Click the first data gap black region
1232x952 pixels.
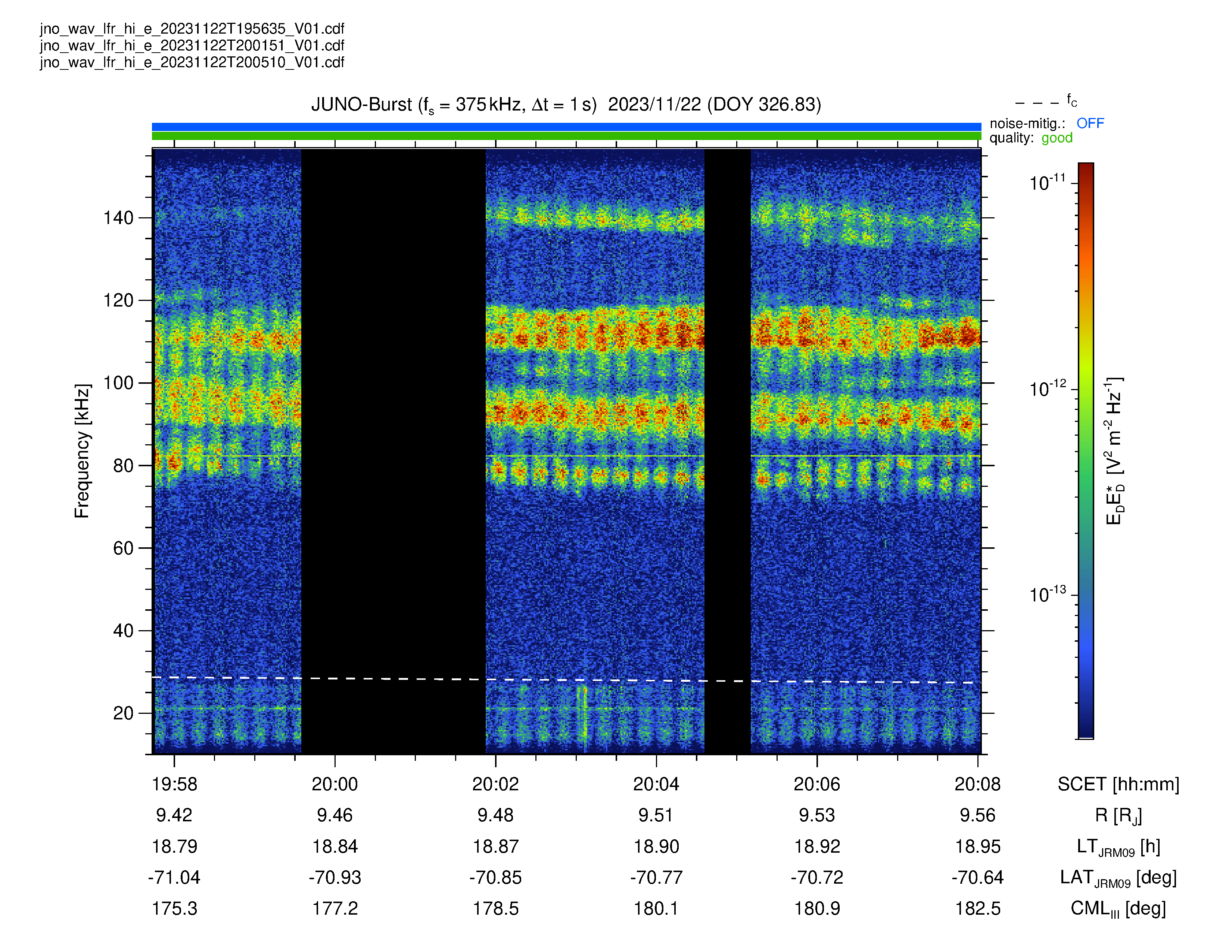[x=393, y=451]
